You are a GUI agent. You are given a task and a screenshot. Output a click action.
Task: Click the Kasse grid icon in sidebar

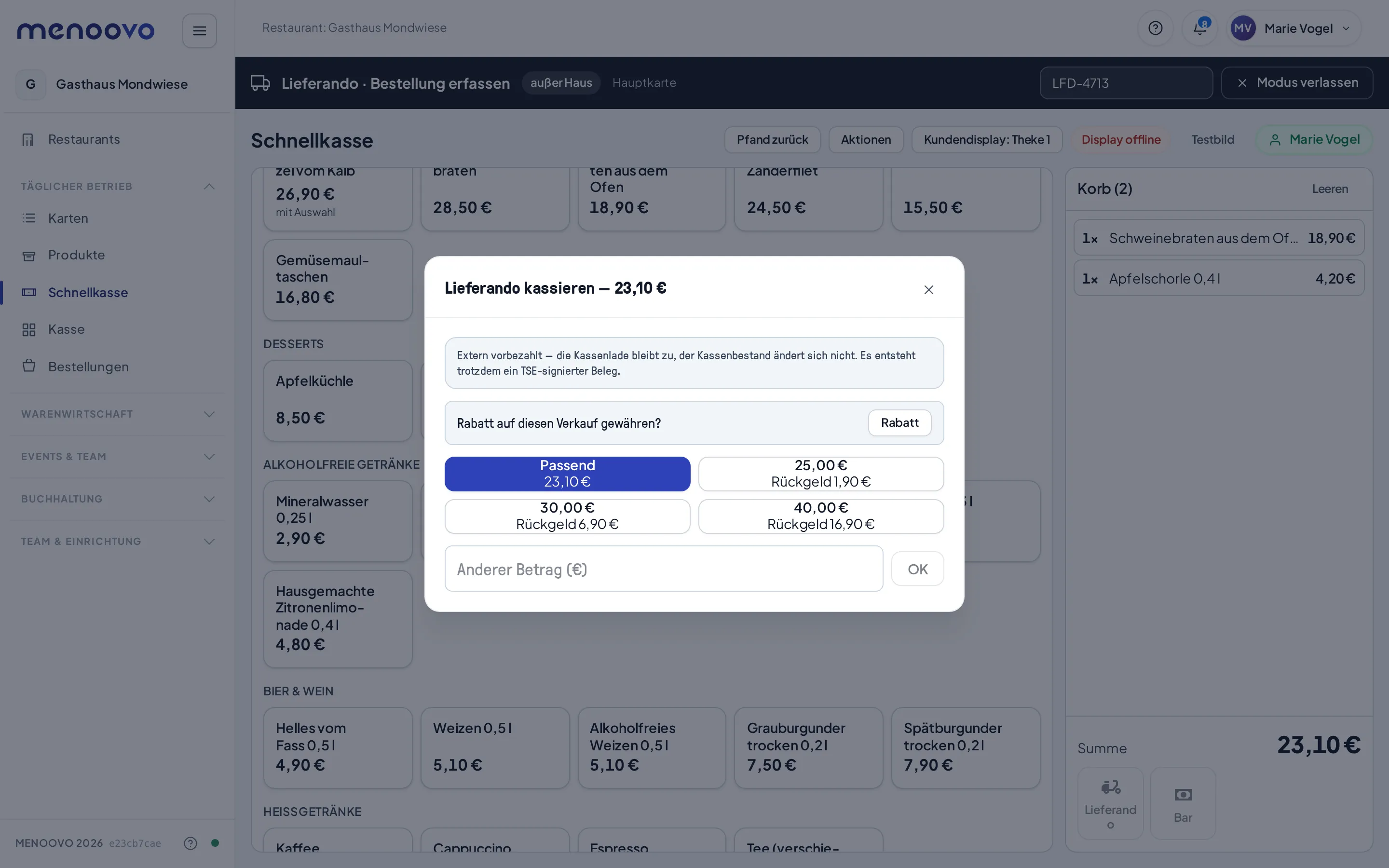(x=29, y=329)
